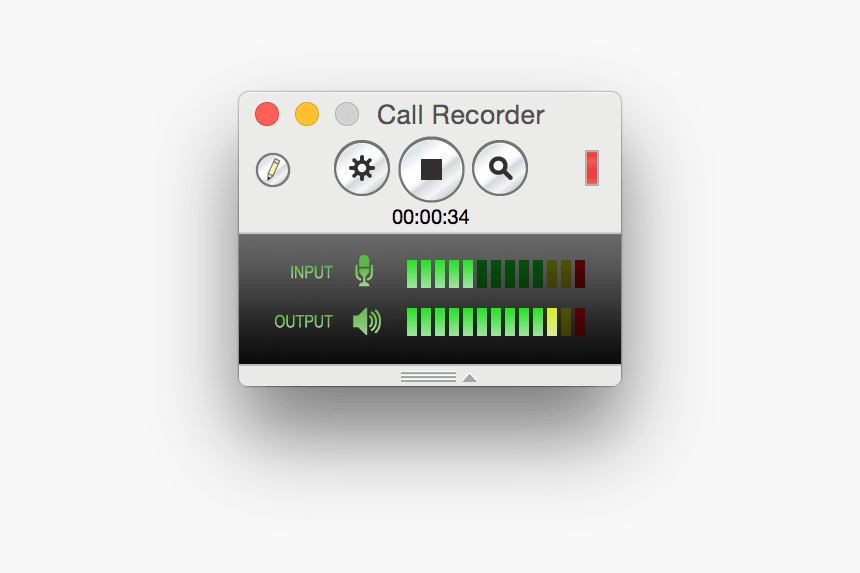This screenshot has height=573, width=860.
Task: Click the 00:00:34 recording timer
Action: tap(431, 217)
